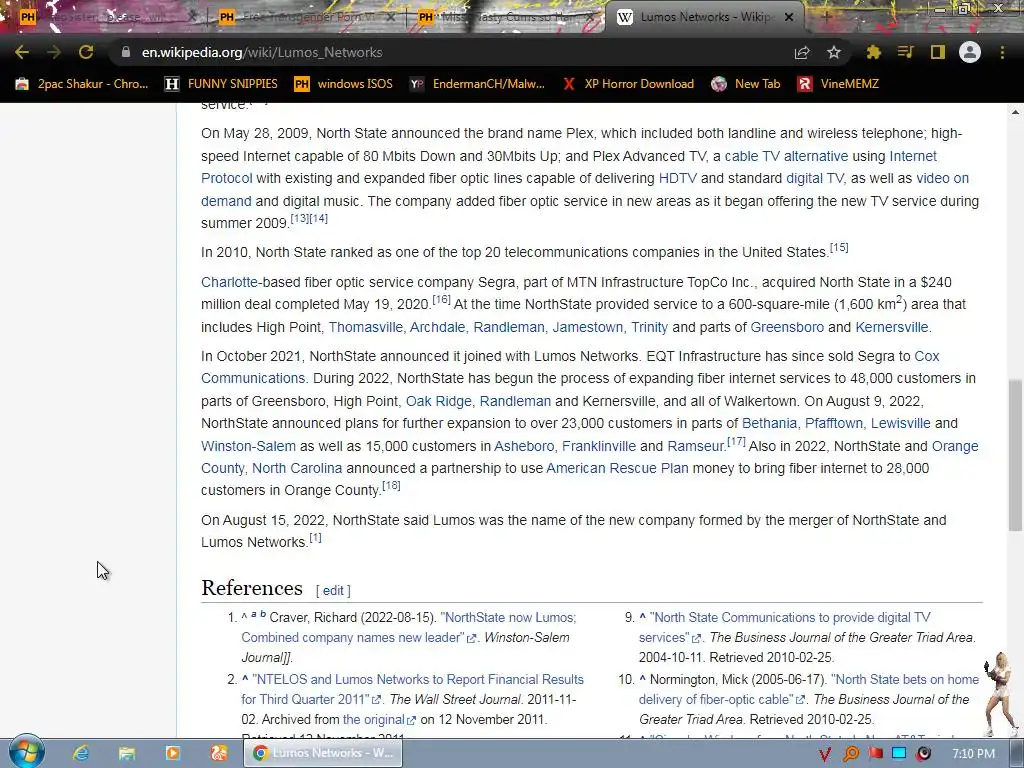This screenshot has height=768, width=1024.
Task: Open the Cox Communications link
Action: click(253, 378)
